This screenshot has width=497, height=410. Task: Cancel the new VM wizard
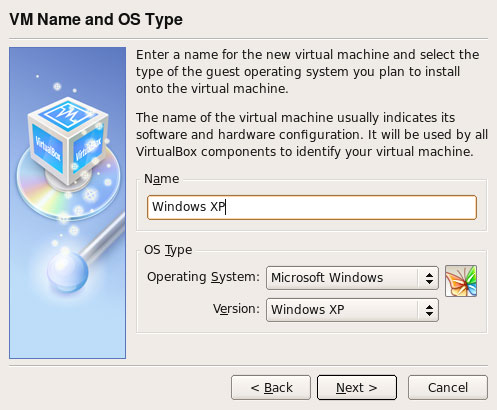coord(448,388)
